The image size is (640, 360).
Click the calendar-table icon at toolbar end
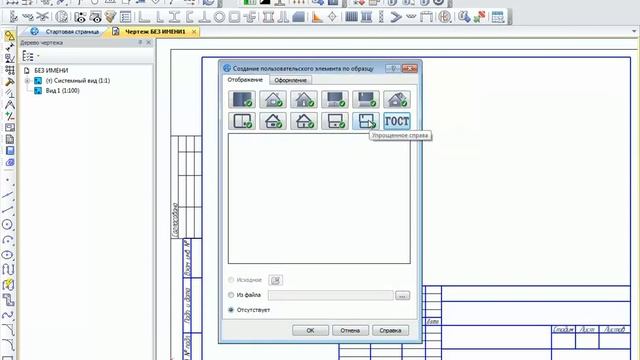coord(498,17)
